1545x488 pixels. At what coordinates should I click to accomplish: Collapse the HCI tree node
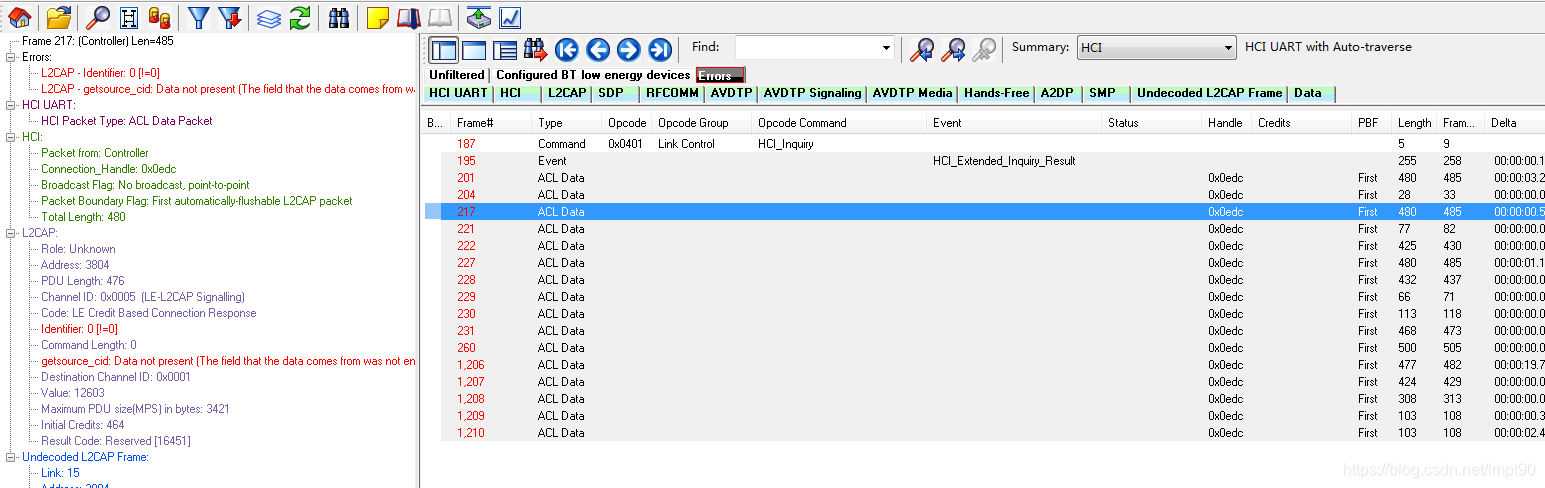point(12,137)
